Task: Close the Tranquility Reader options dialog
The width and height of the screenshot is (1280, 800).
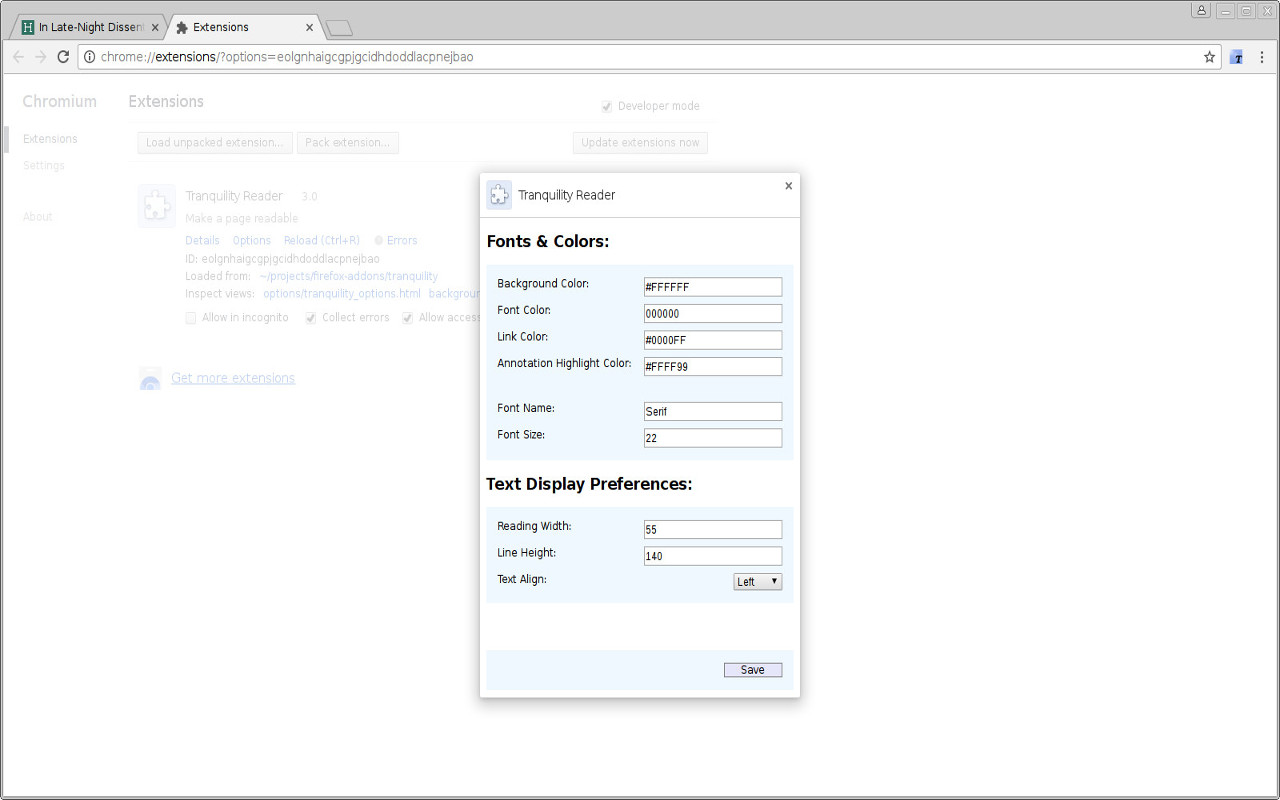Action: click(788, 186)
